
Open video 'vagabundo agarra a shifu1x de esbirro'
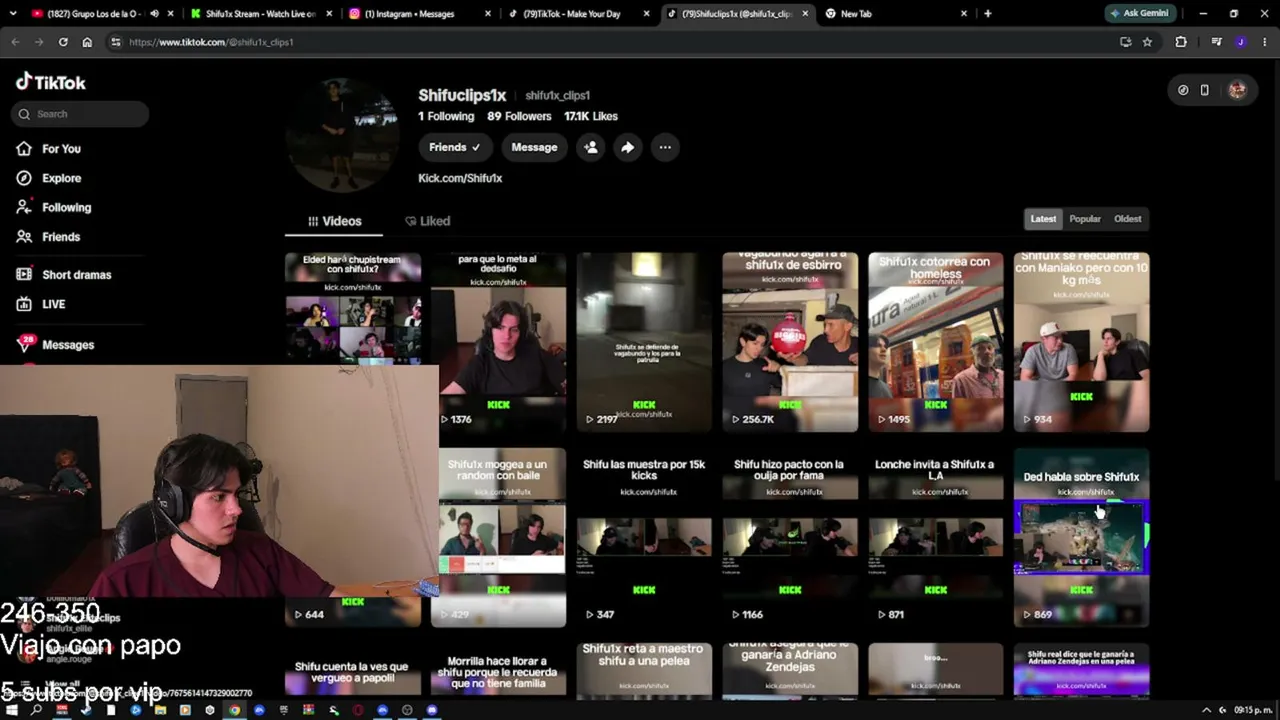coord(790,342)
